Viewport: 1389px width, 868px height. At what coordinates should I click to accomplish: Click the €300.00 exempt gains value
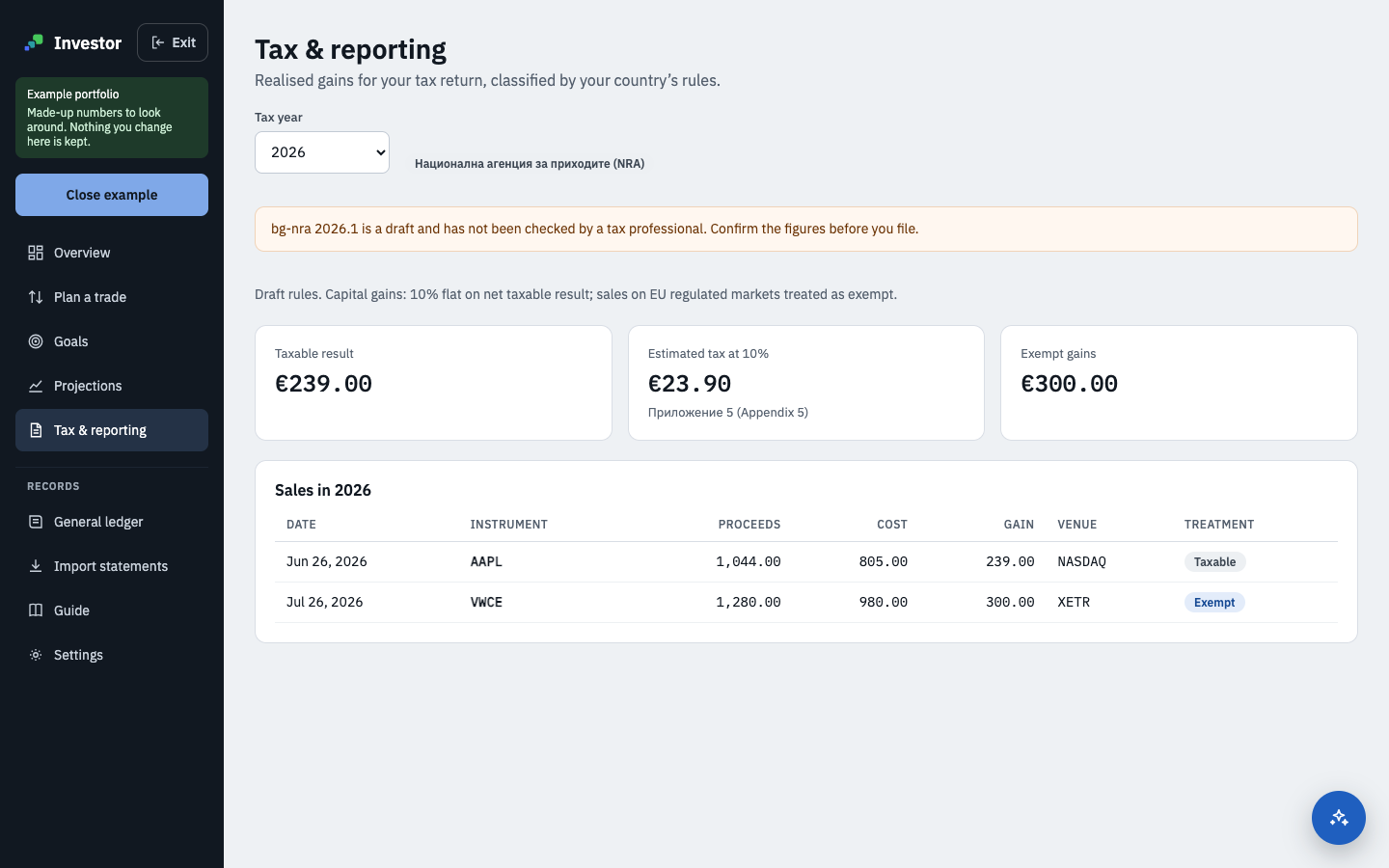[1070, 384]
